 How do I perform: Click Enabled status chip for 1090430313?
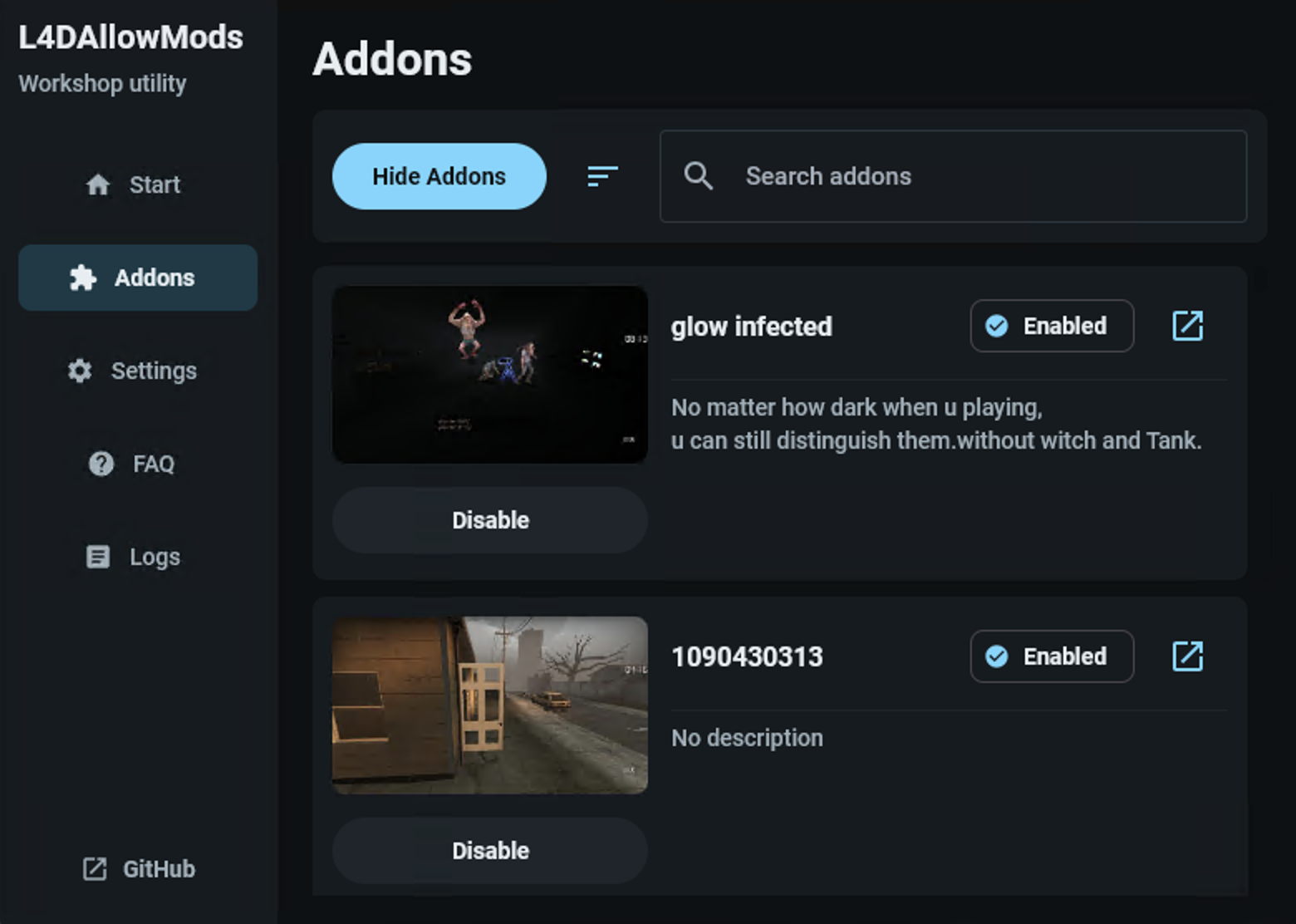[1051, 656]
